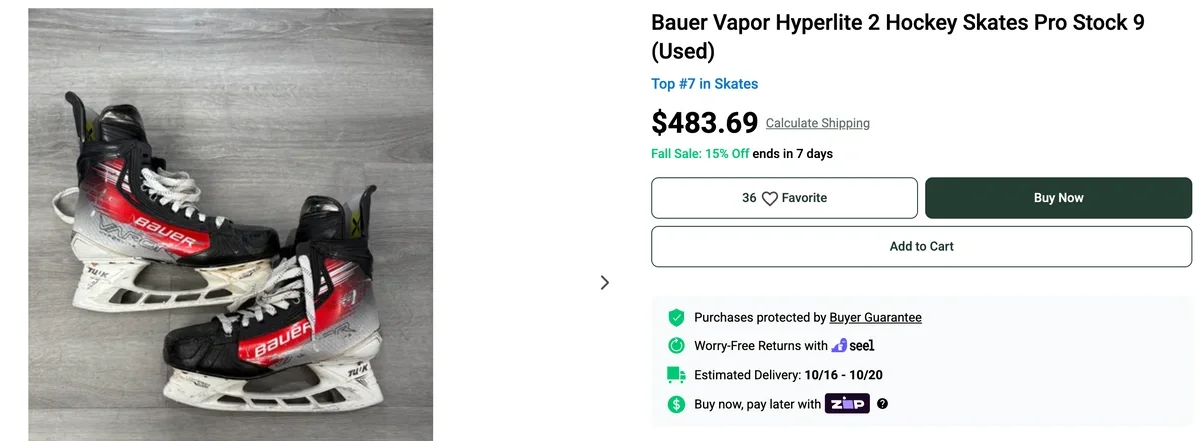Click the green delivery truck icon
Viewport: 1200px width, 441px height.
click(676, 375)
